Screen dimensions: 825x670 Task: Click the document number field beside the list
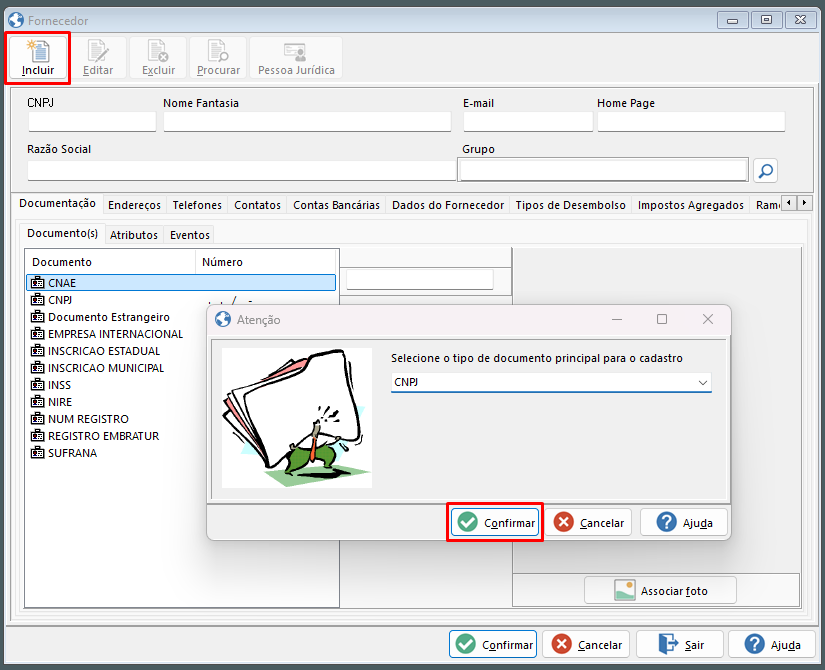point(420,279)
